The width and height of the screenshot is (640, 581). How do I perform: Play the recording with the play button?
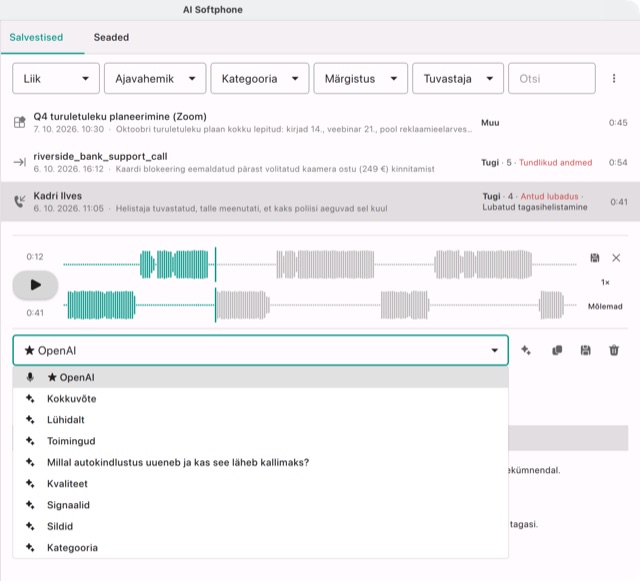pyautogui.click(x=36, y=285)
